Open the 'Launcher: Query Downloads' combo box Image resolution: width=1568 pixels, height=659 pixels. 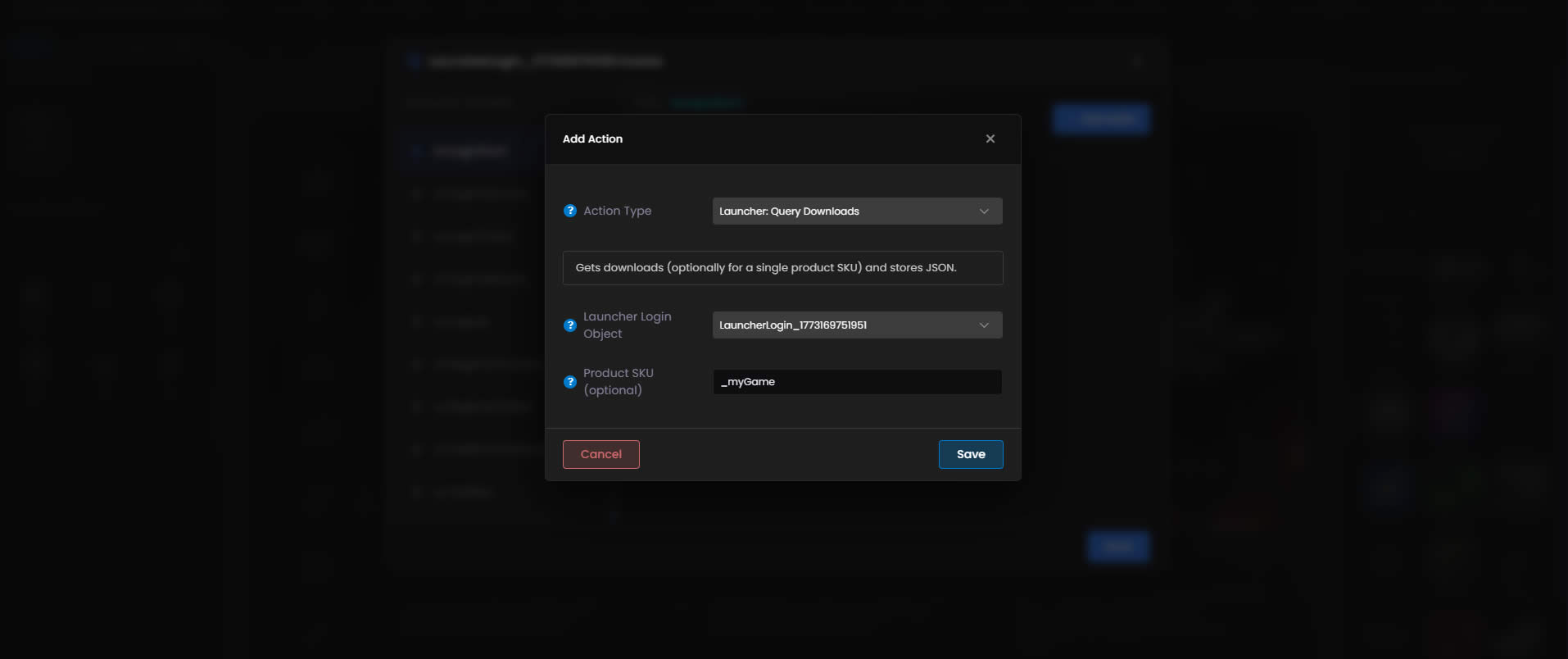click(844, 211)
